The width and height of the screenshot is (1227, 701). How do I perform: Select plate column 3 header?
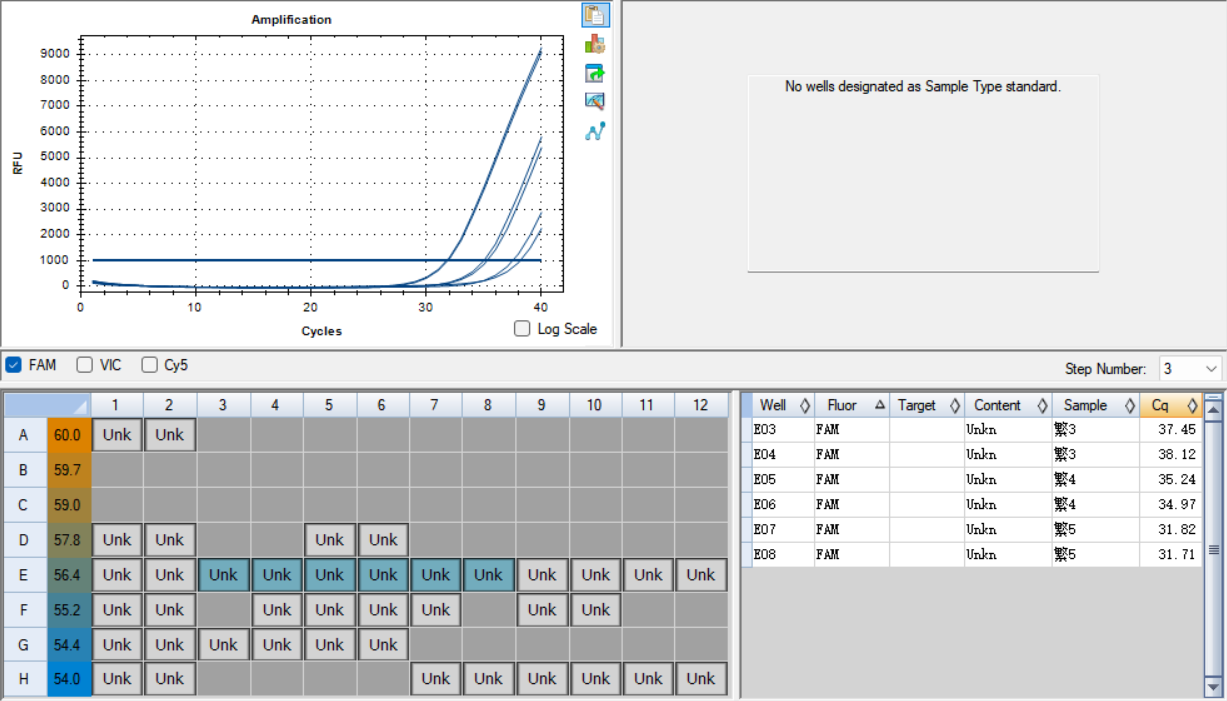[x=223, y=405]
